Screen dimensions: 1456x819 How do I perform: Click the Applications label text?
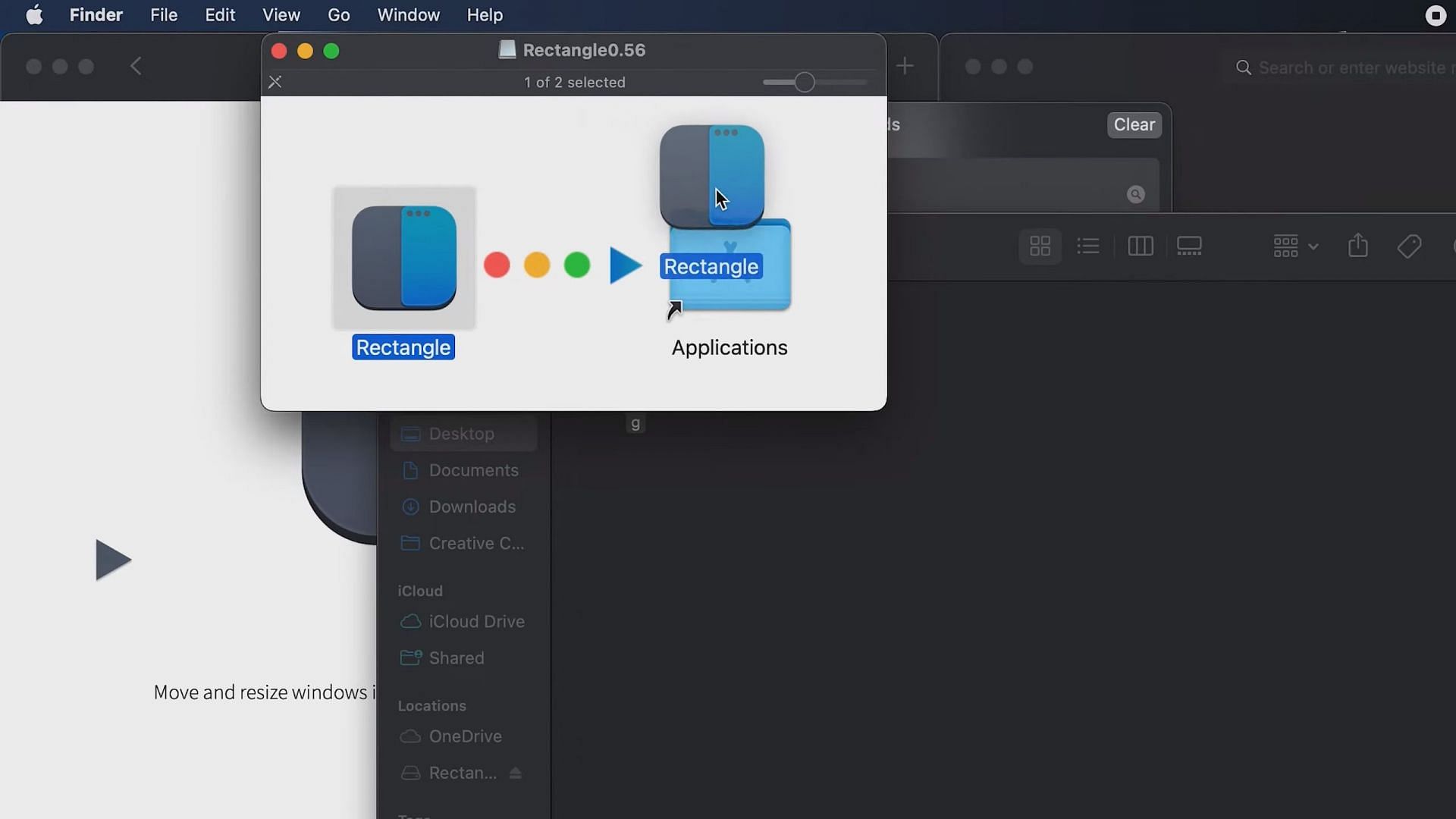[730, 347]
